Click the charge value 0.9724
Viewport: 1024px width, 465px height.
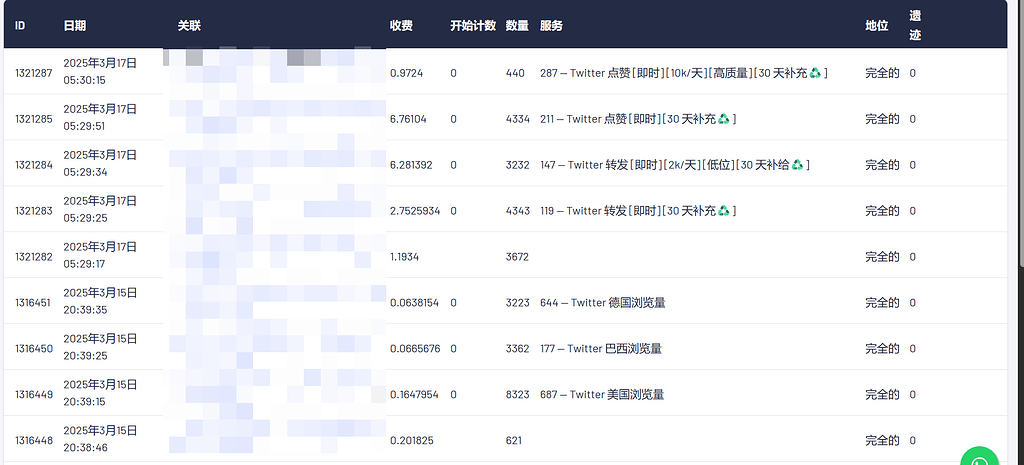click(406, 73)
